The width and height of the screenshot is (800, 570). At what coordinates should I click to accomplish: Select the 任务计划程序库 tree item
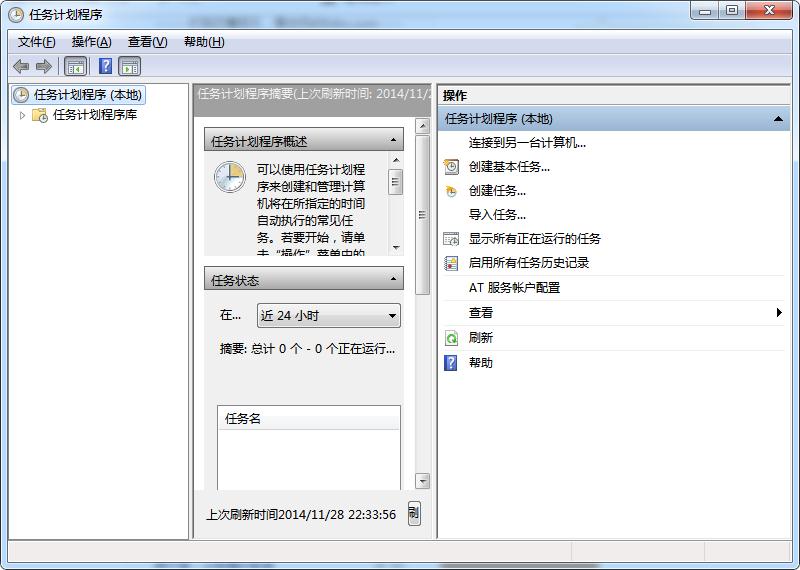95,115
